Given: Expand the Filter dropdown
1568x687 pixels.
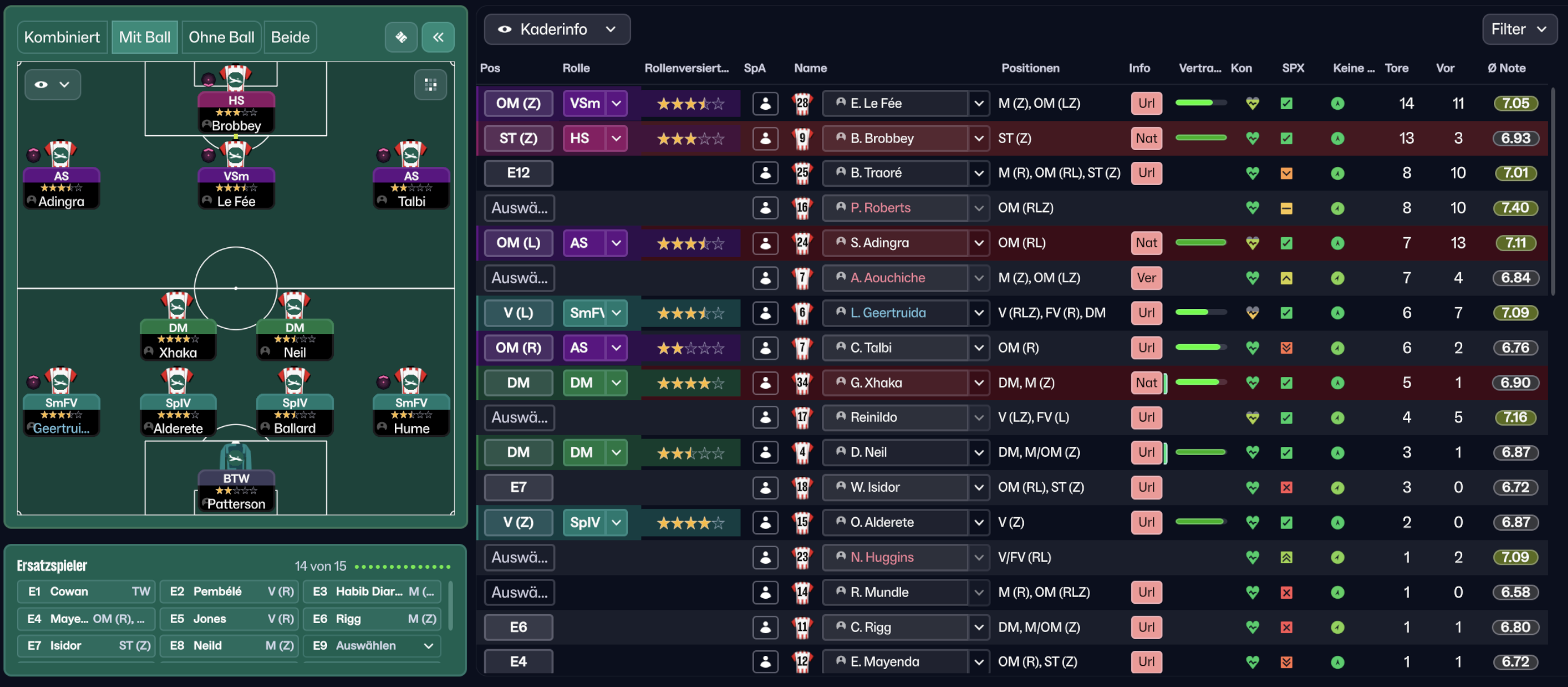Looking at the screenshot, I should click(x=1519, y=29).
